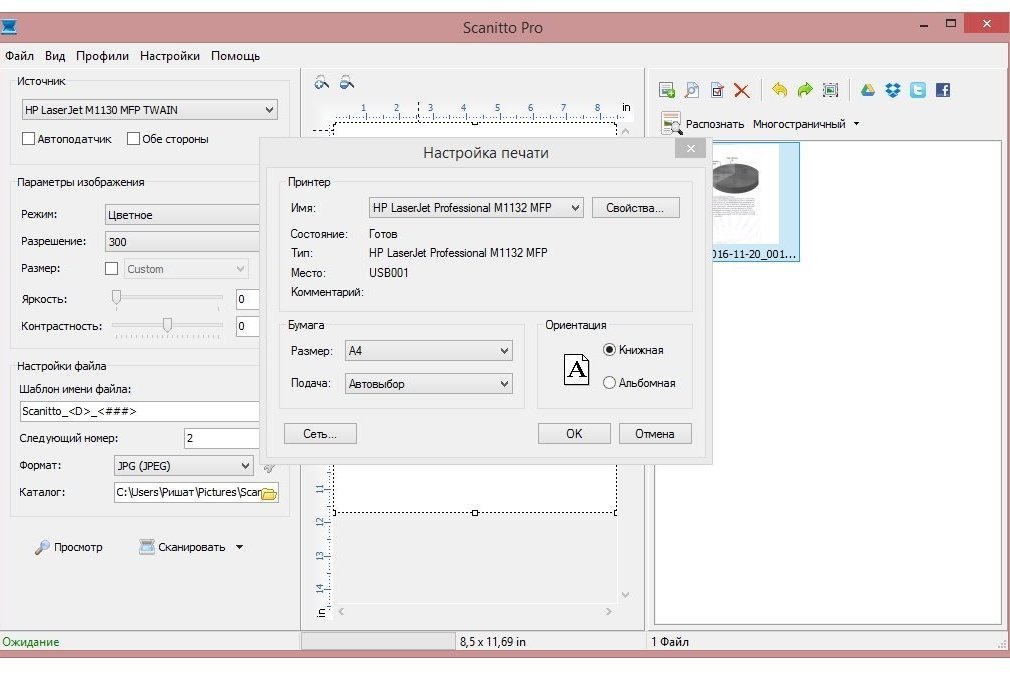Click the Контрастность value field
Screen dimensions: 1010x677
(x=248, y=326)
